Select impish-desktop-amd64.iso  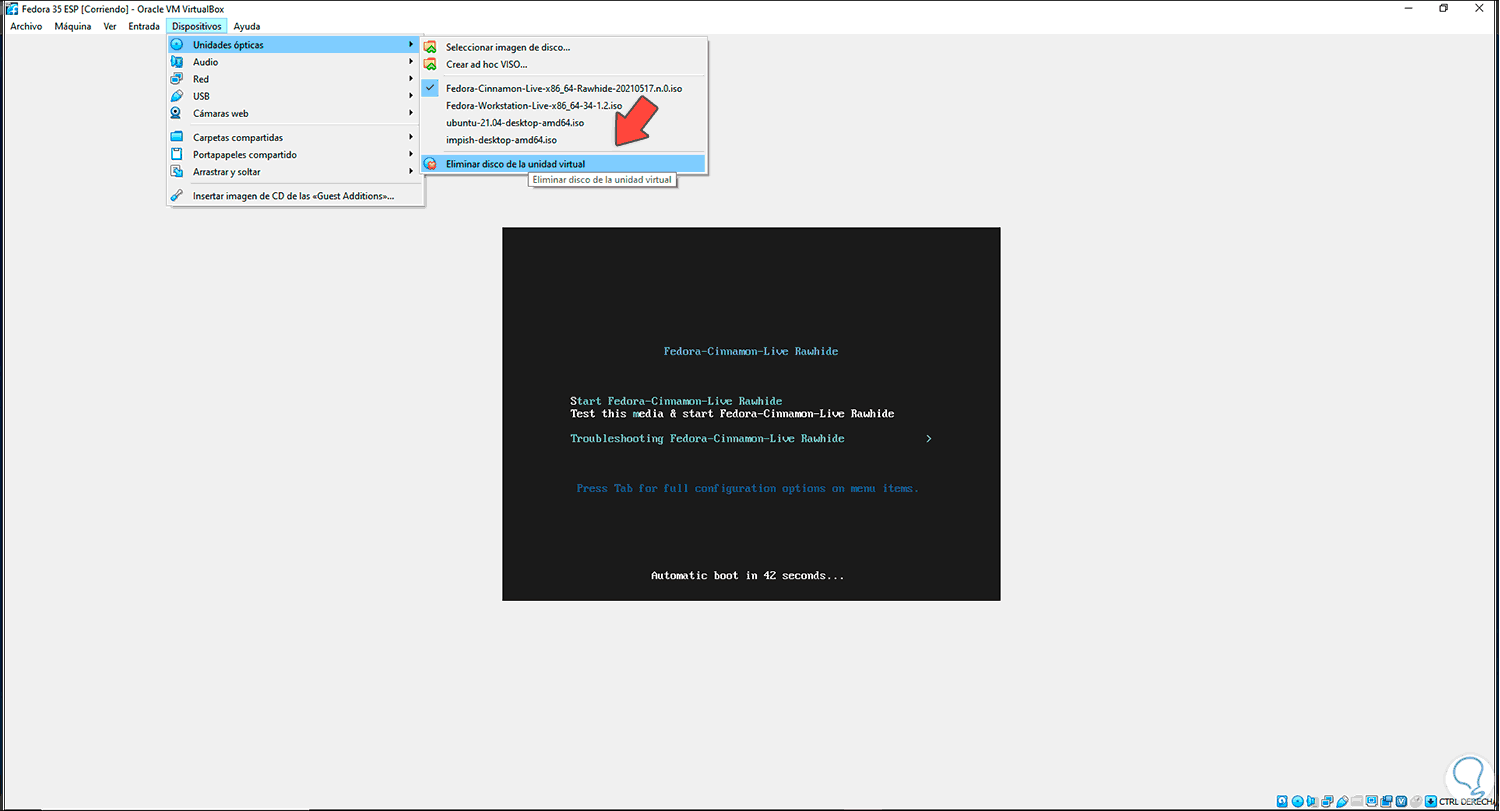563,140
